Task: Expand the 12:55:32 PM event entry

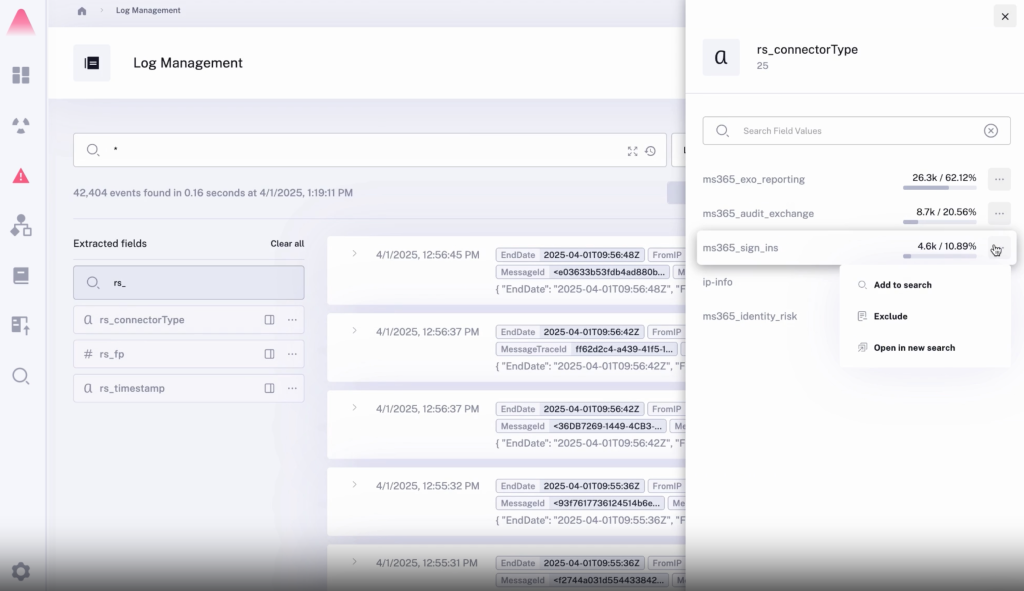Action: (353, 485)
